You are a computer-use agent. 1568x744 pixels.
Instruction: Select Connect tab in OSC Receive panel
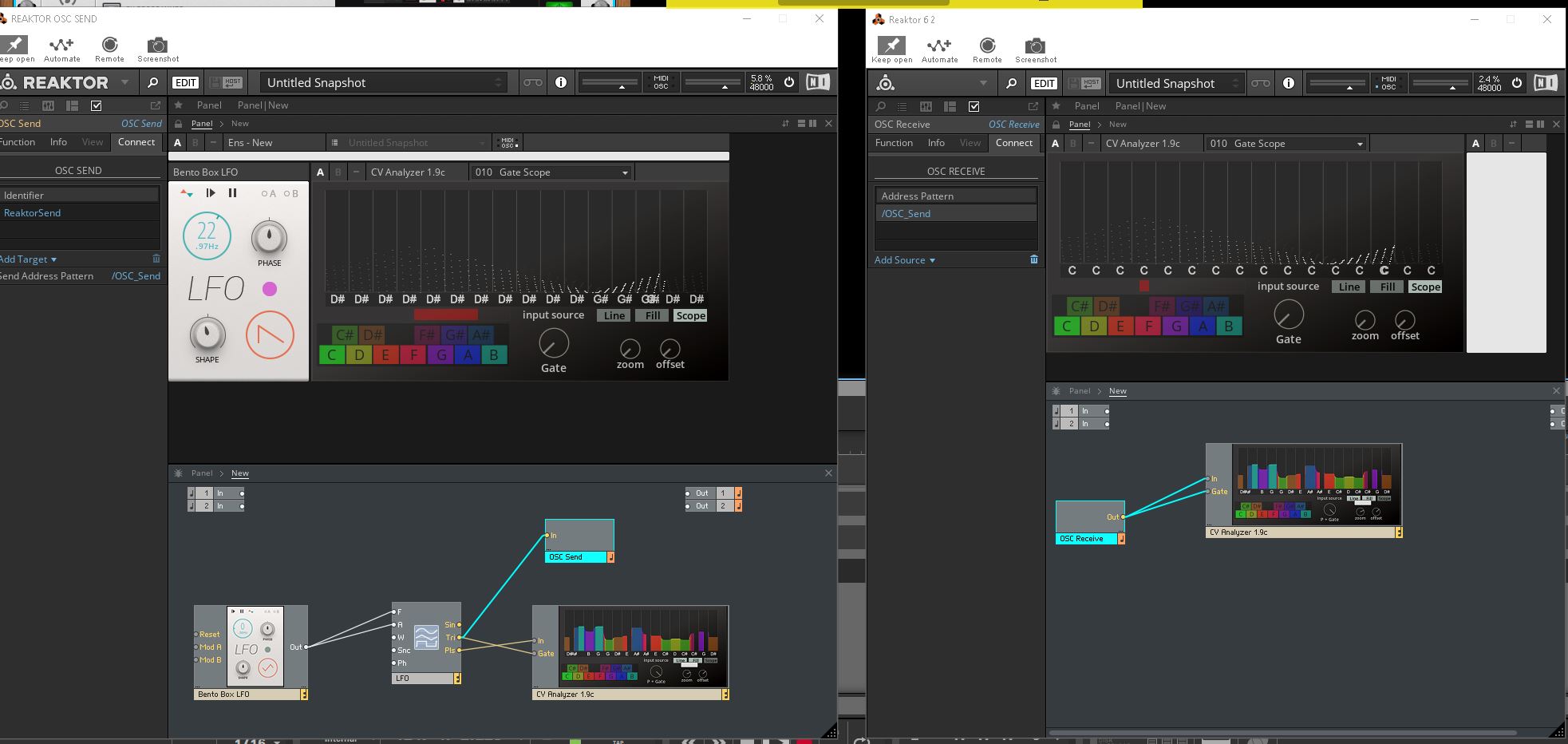[x=1014, y=142]
